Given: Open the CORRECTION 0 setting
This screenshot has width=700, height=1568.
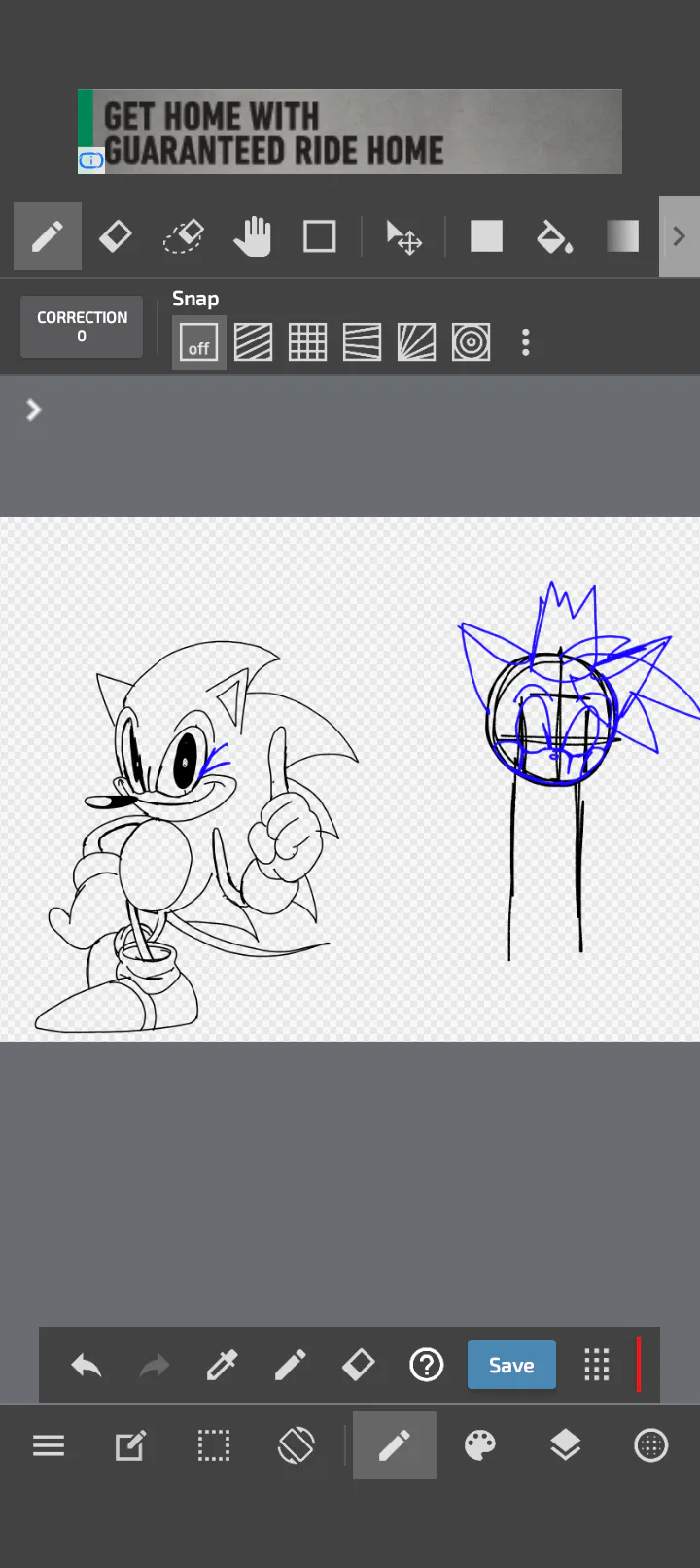Looking at the screenshot, I should coord(82,327).
